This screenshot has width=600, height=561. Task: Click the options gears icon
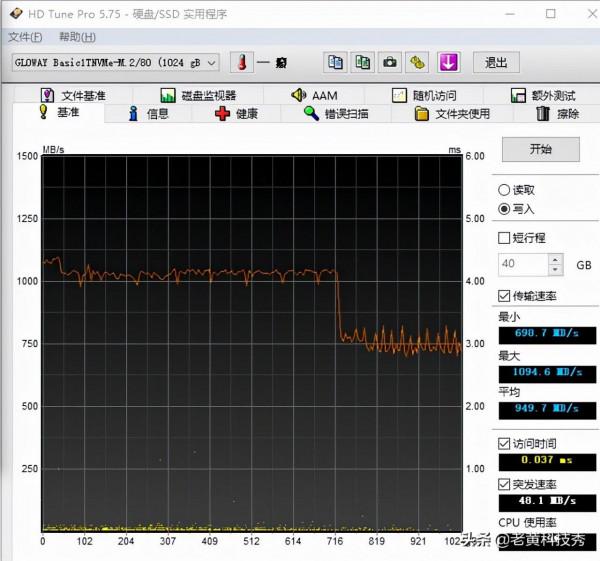point(417,62)
